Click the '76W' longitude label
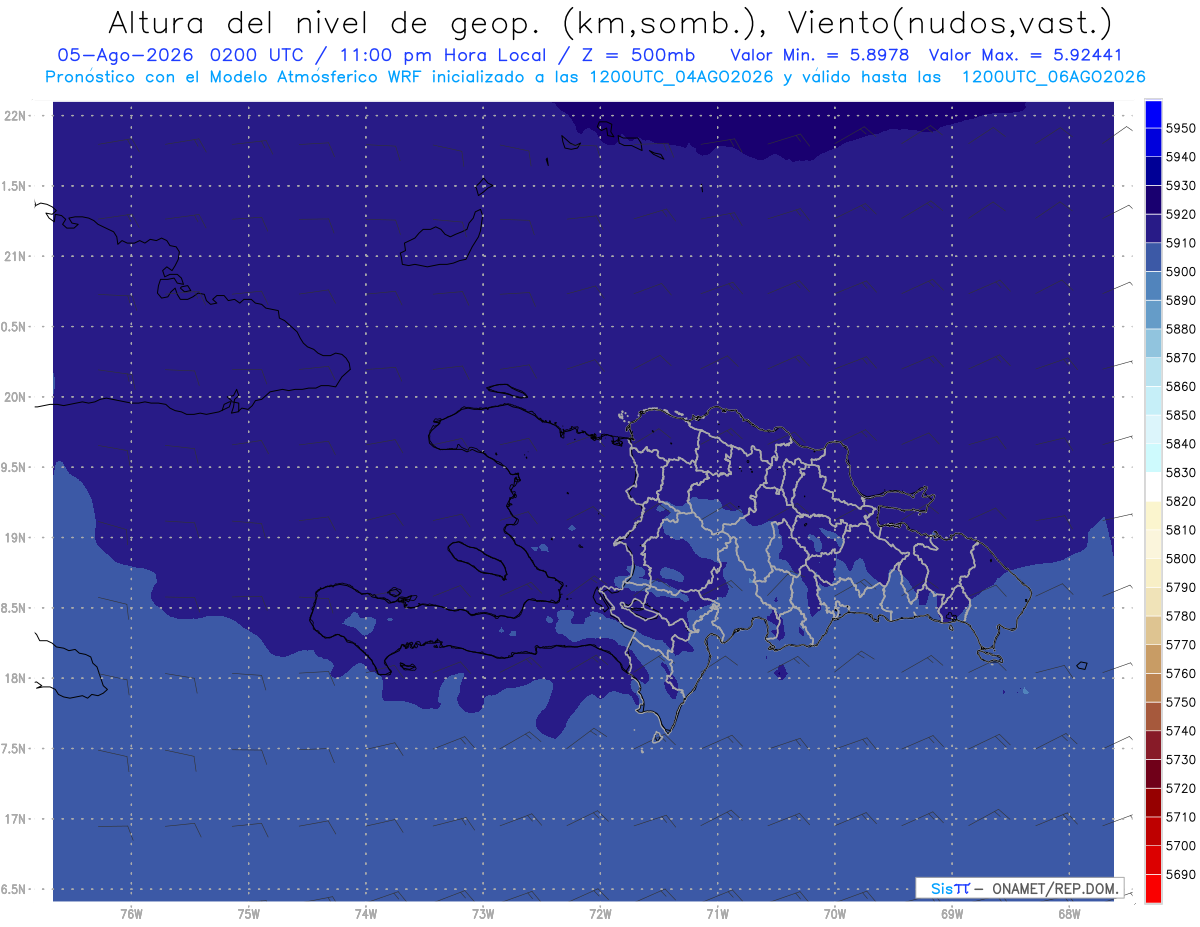This screenshot has height=927, width=1200. tap(131, 914)
